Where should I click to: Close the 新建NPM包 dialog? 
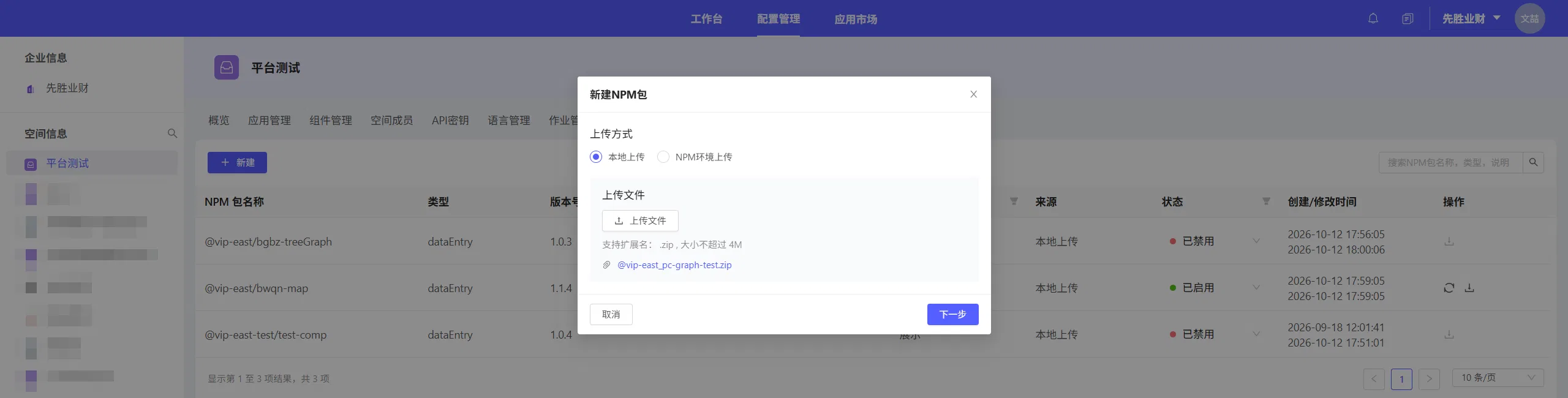coord(973,94)
